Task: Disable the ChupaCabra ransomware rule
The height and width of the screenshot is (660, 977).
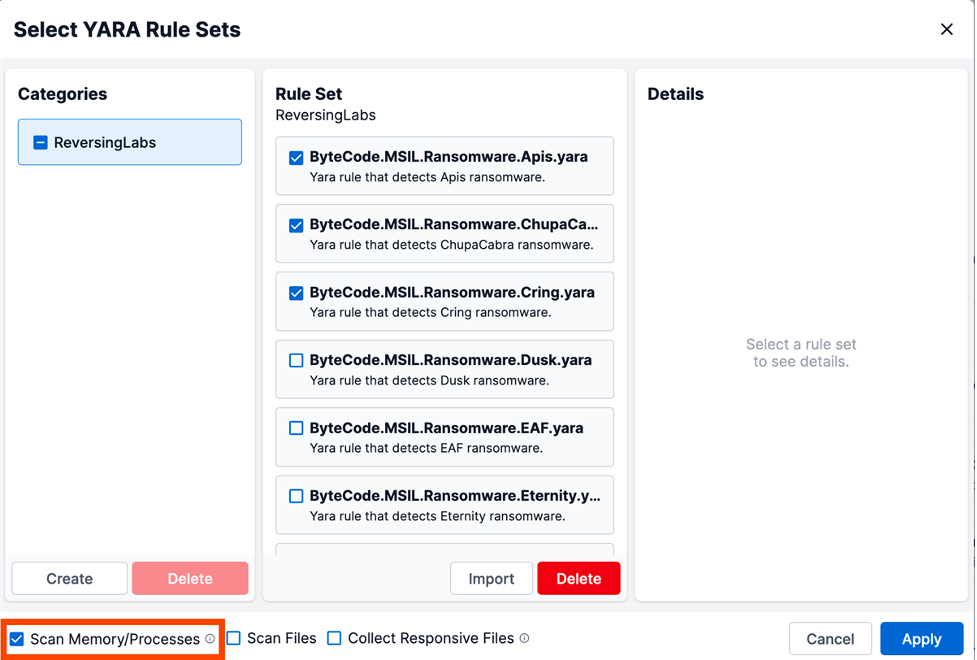Action: point(295,224)
